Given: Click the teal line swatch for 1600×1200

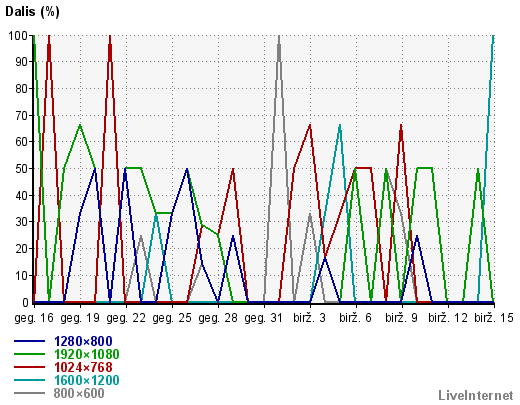Looking at the screenshot, I should pos(29,380).
